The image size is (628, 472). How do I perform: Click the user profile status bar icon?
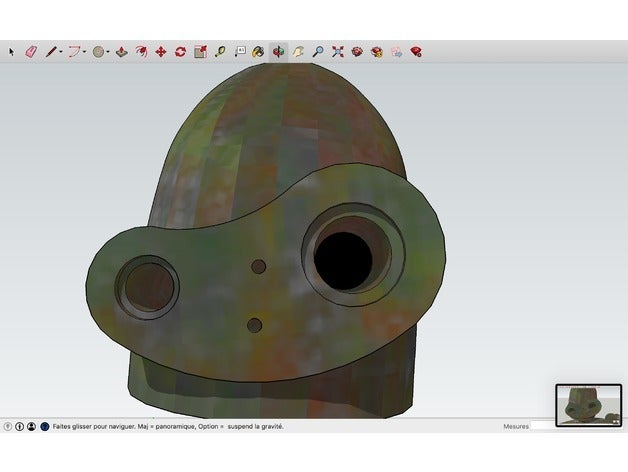(x=32, y=426)
